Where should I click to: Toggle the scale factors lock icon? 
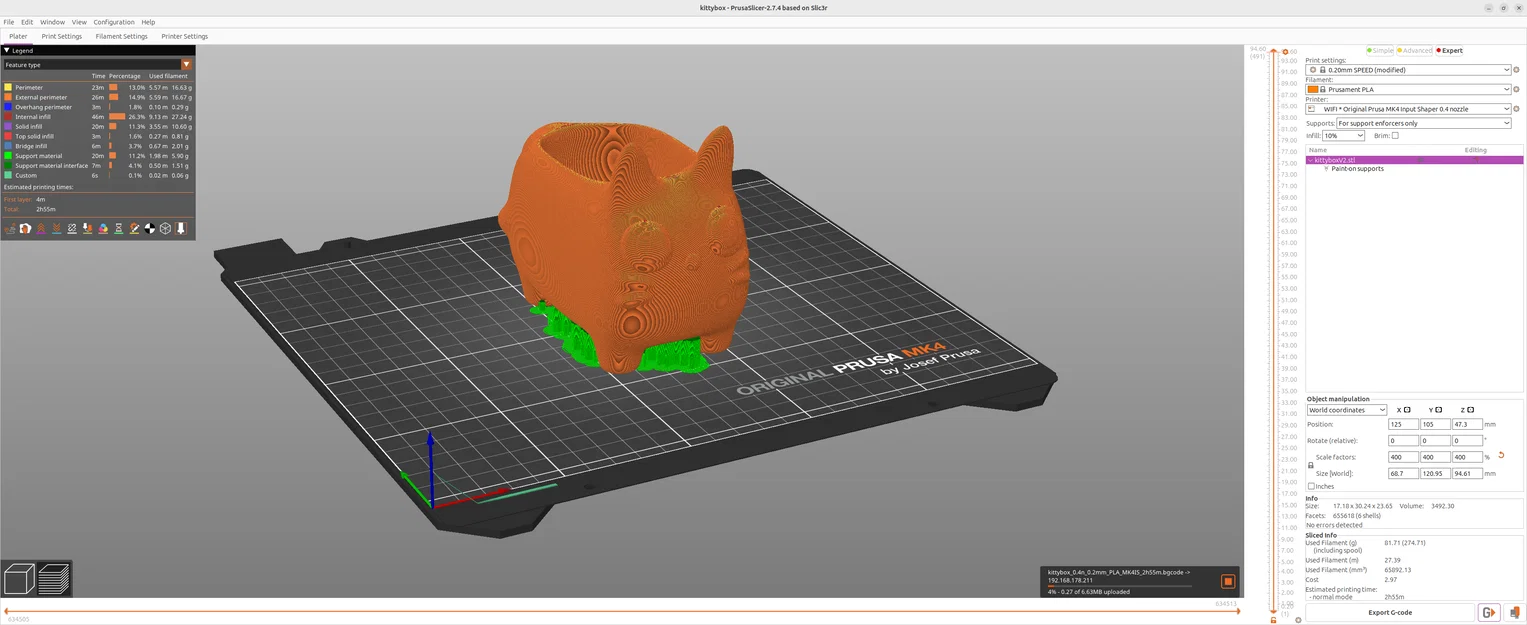coord(1311,465)
